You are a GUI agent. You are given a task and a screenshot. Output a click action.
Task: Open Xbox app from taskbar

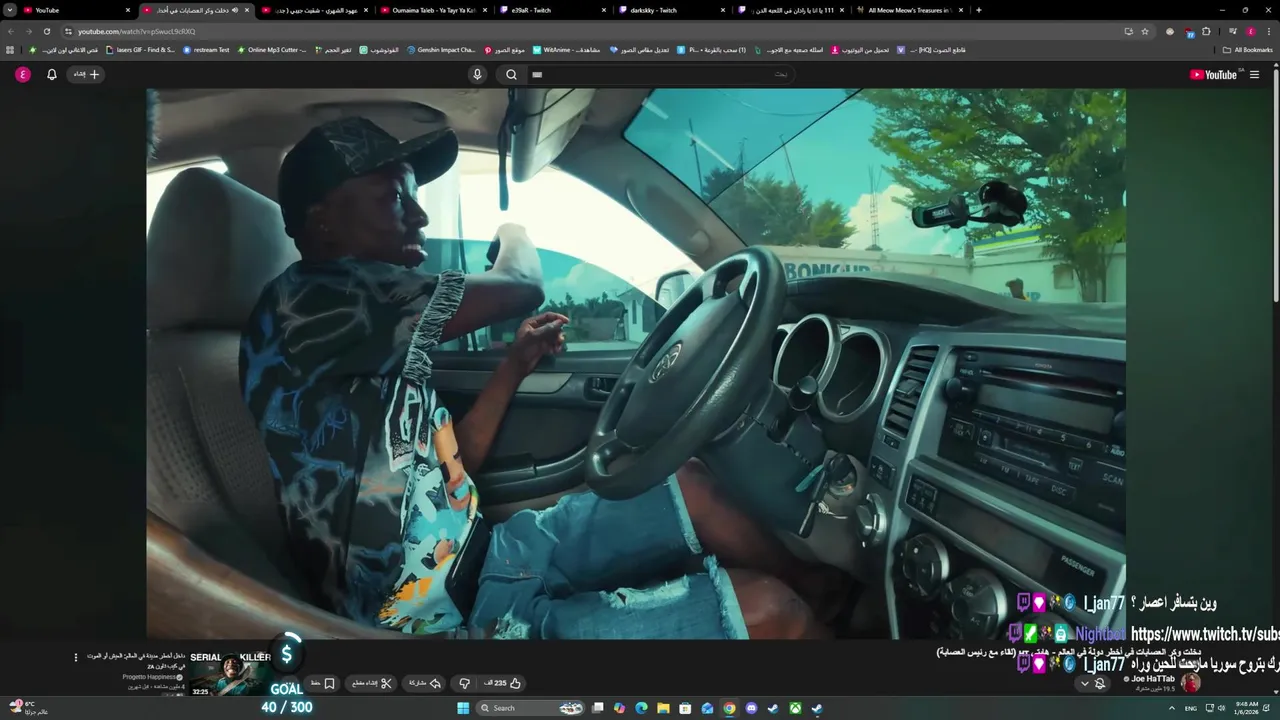795,708
